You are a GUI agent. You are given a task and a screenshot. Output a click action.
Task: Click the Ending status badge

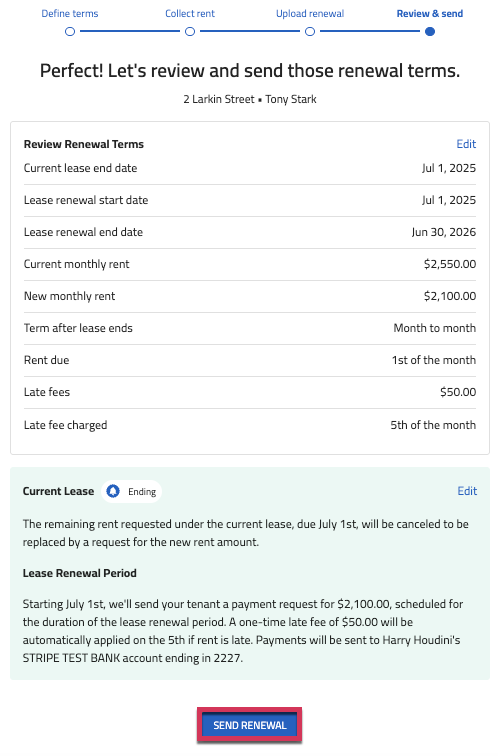point(132,491)
